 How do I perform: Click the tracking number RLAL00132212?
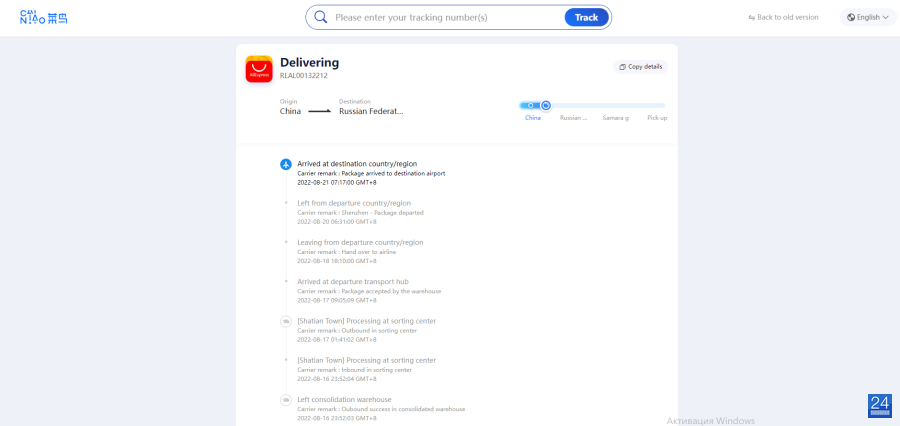point(304,75)
